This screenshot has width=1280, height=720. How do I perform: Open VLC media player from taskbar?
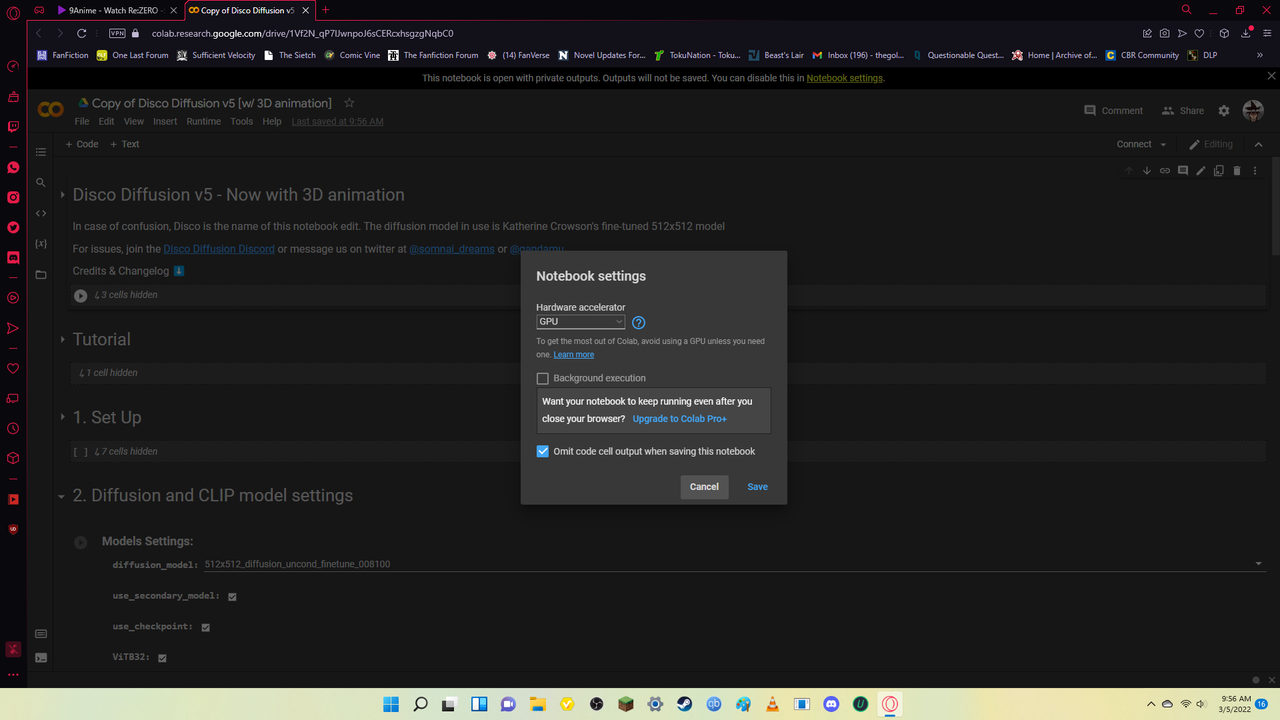(772, 704)
